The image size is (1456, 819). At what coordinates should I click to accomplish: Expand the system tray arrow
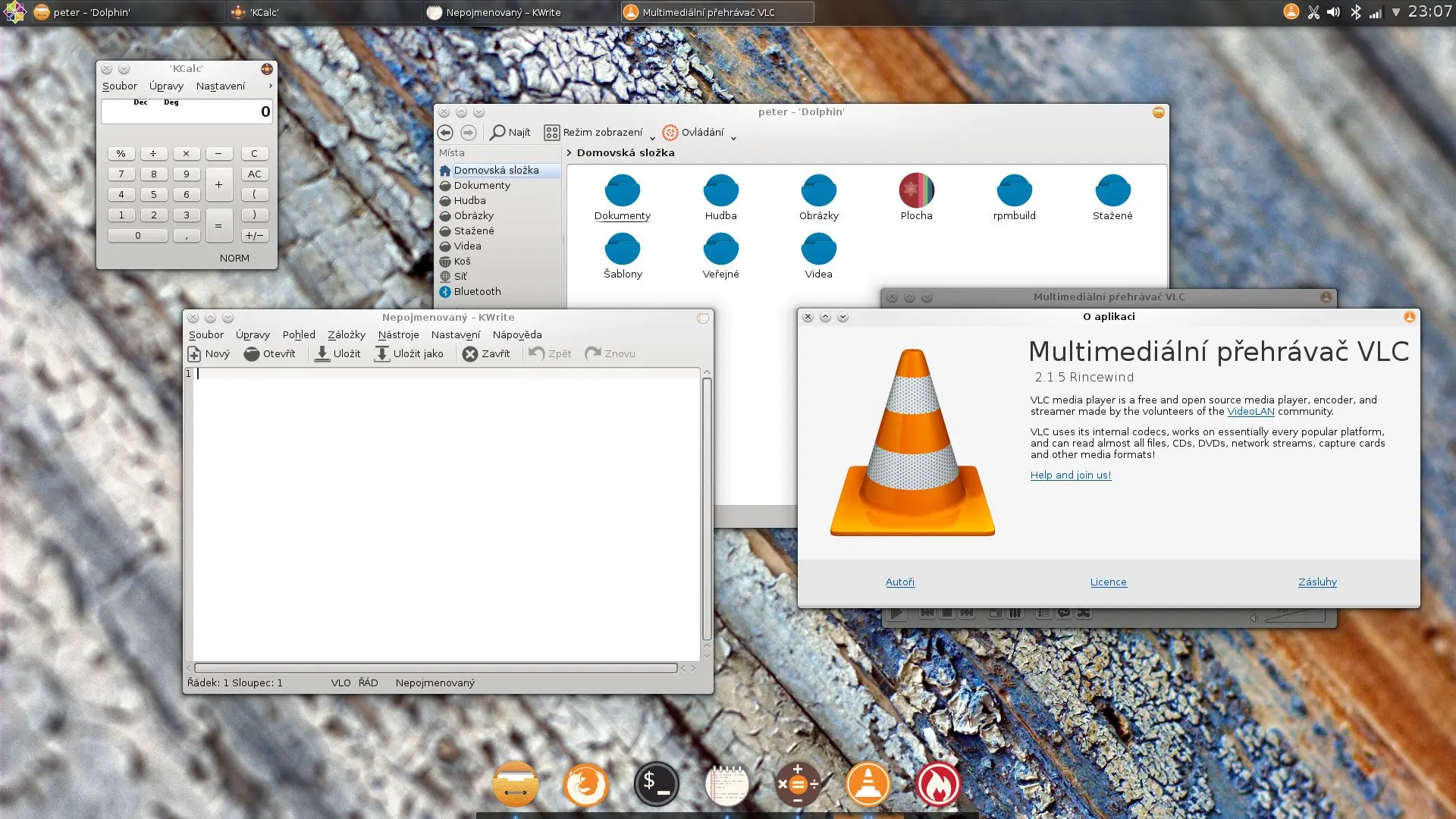tap(1396, 12)
